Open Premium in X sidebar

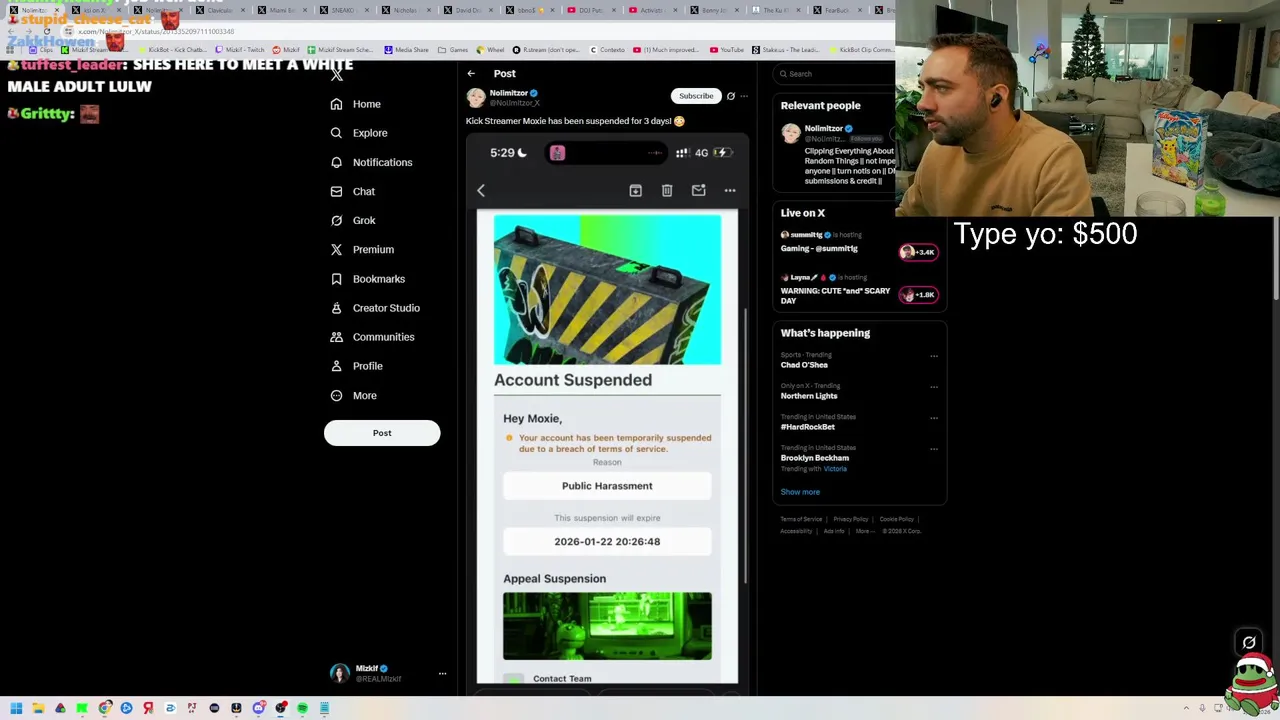pyautogui.click(x=362, y=249)
